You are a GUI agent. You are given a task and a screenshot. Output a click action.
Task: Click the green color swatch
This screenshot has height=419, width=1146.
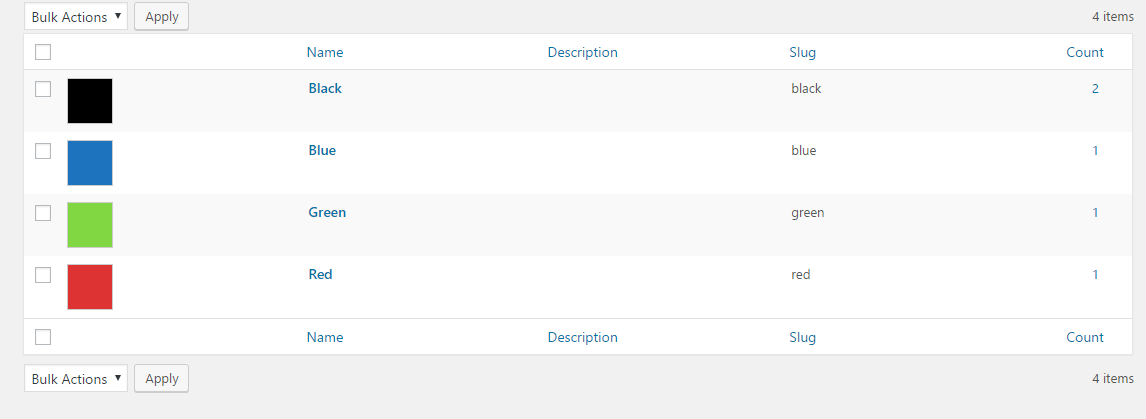90,225
